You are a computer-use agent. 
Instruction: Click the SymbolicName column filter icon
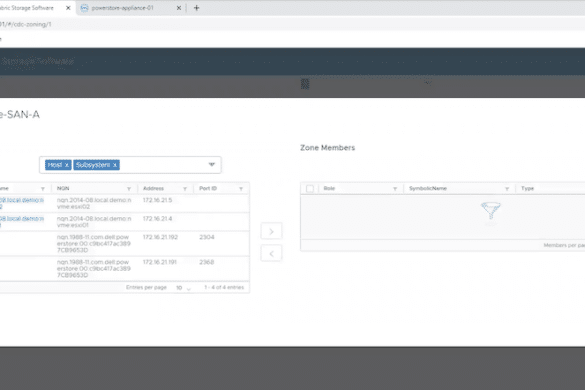tap(507, 189)
